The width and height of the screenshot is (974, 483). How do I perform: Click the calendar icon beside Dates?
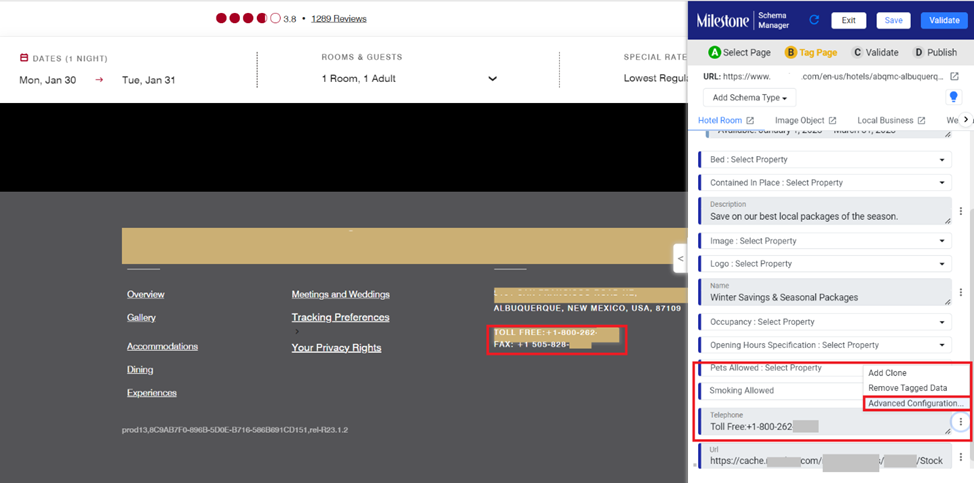tap(24, 58)
